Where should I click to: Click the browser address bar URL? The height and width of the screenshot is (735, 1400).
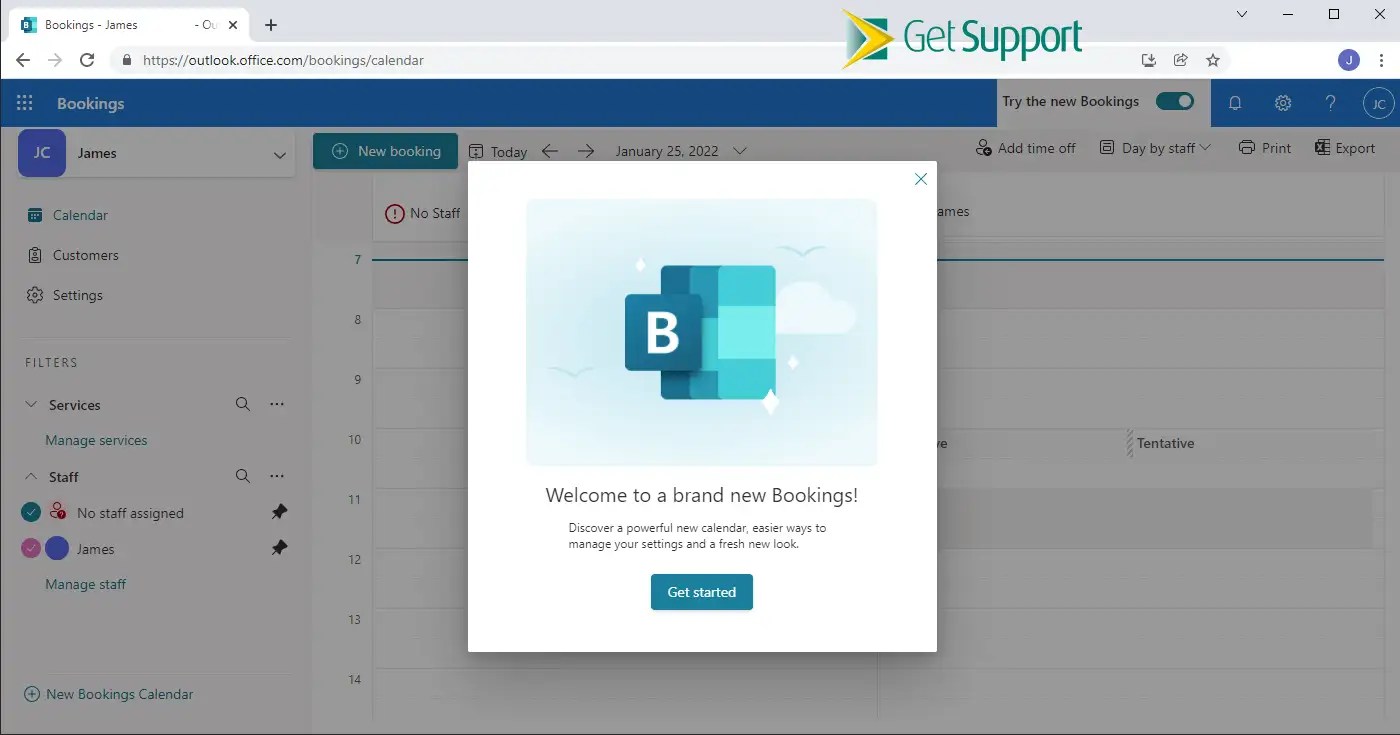click(283, 60)
